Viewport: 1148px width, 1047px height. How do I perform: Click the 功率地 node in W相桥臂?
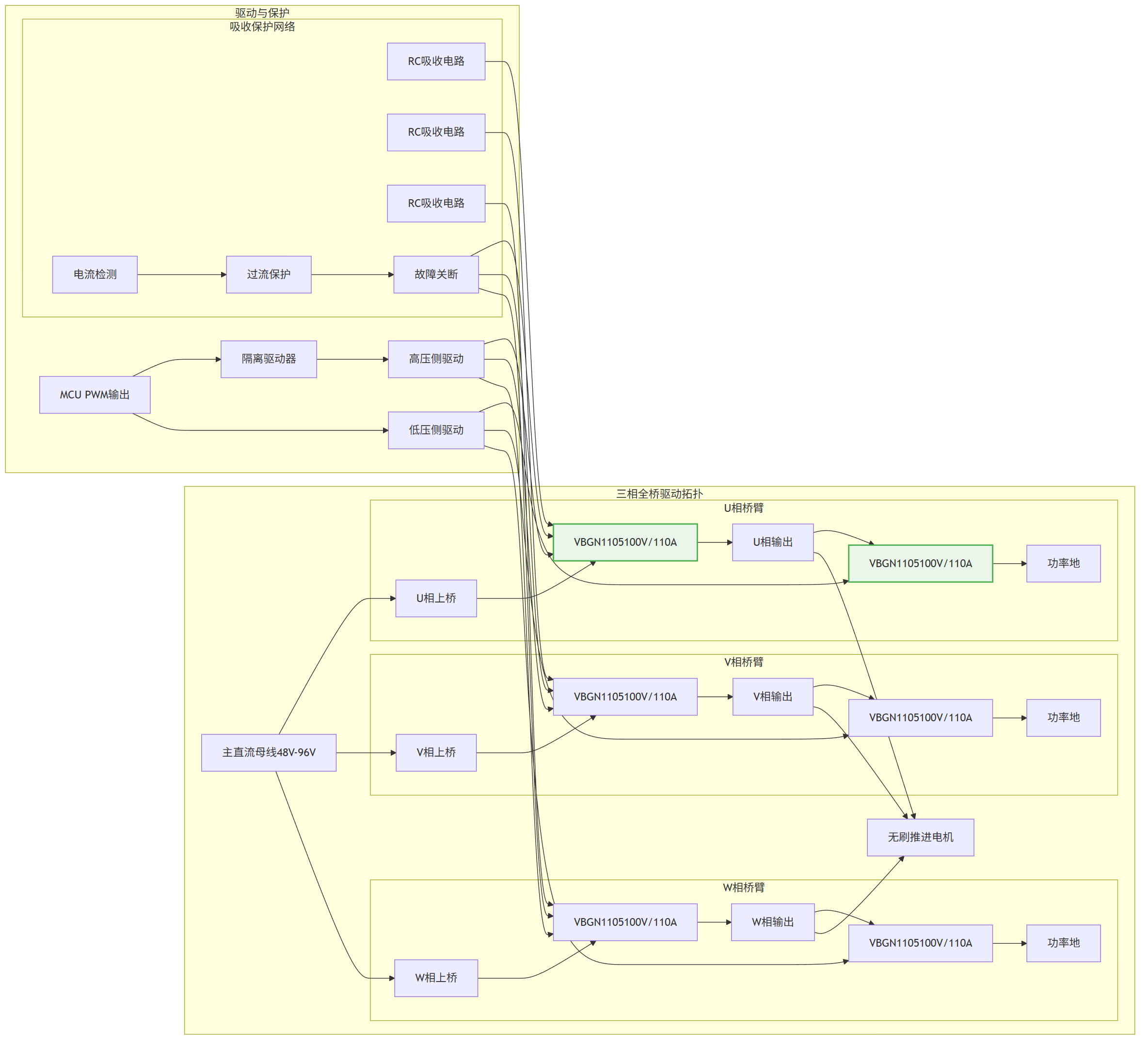click(x=1064, y=943)
